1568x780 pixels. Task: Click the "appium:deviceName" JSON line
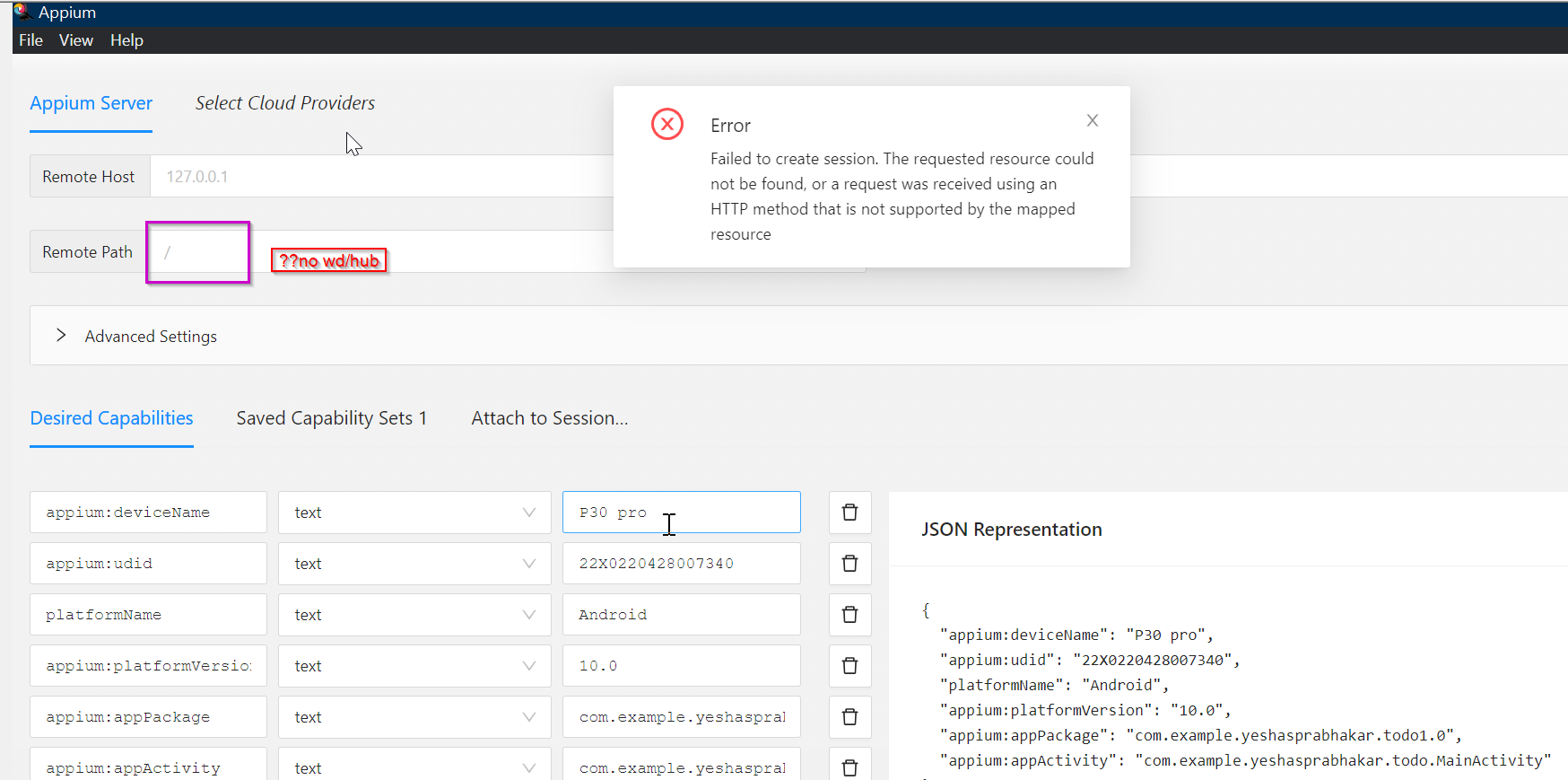tap(1076, 635)
